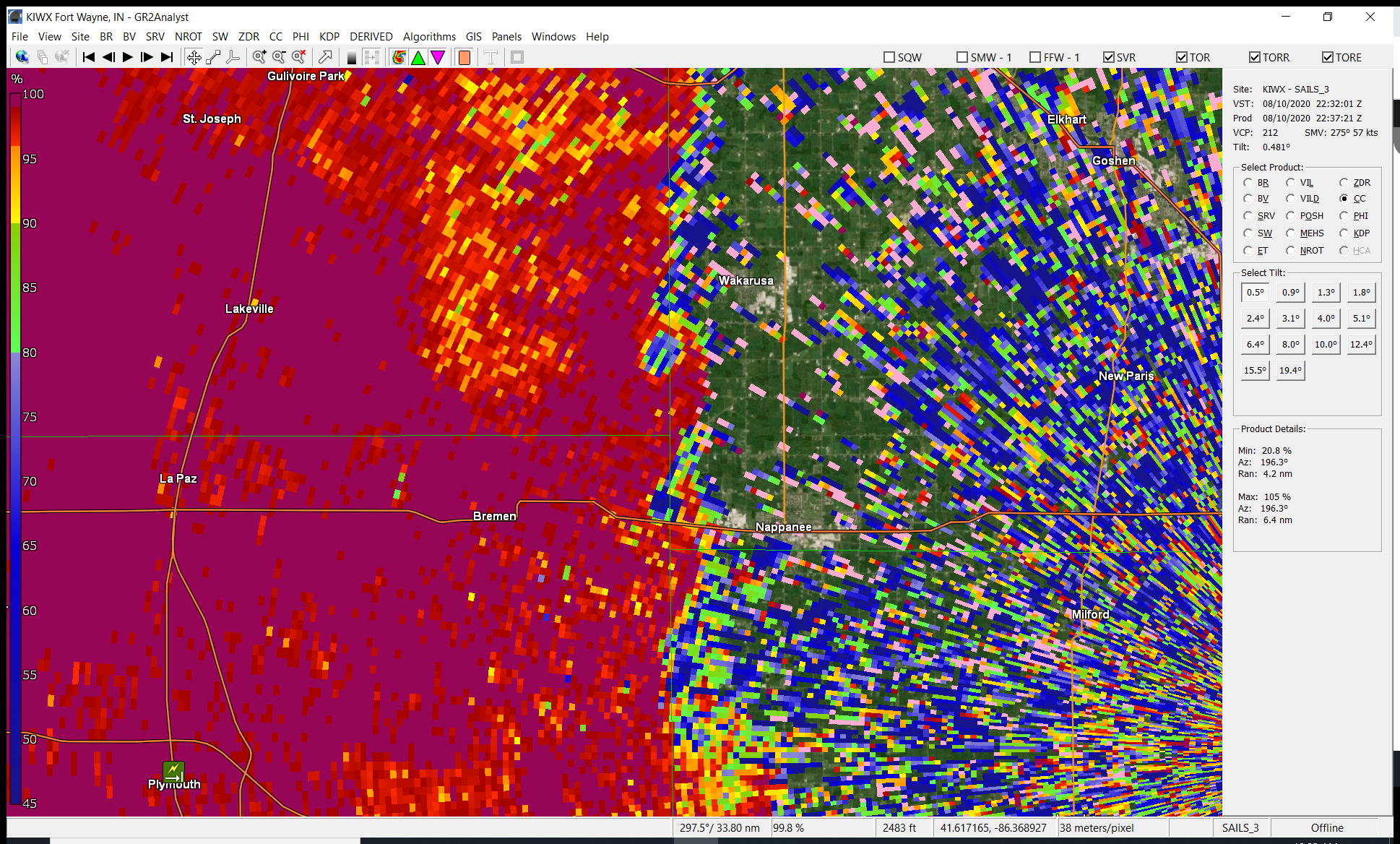
Task: Open the View menu
Action: click(x=50, y=37)
